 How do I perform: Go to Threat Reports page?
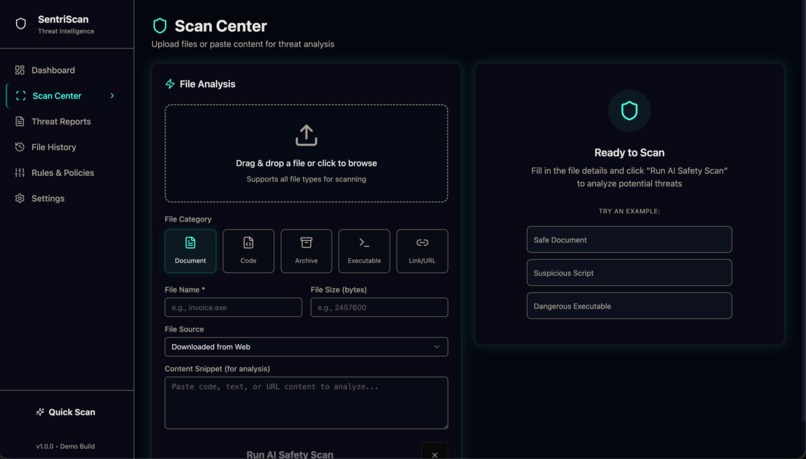pyautogui.click(x=67, y=121)
